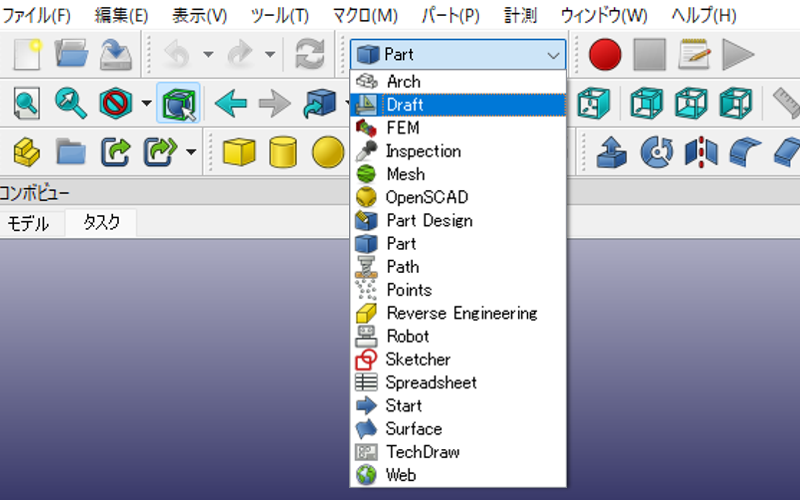The image size is (800, 500).
Task: Select the TechDraw workbench entry
Action: pyautogui.click(x=458, y=452)
